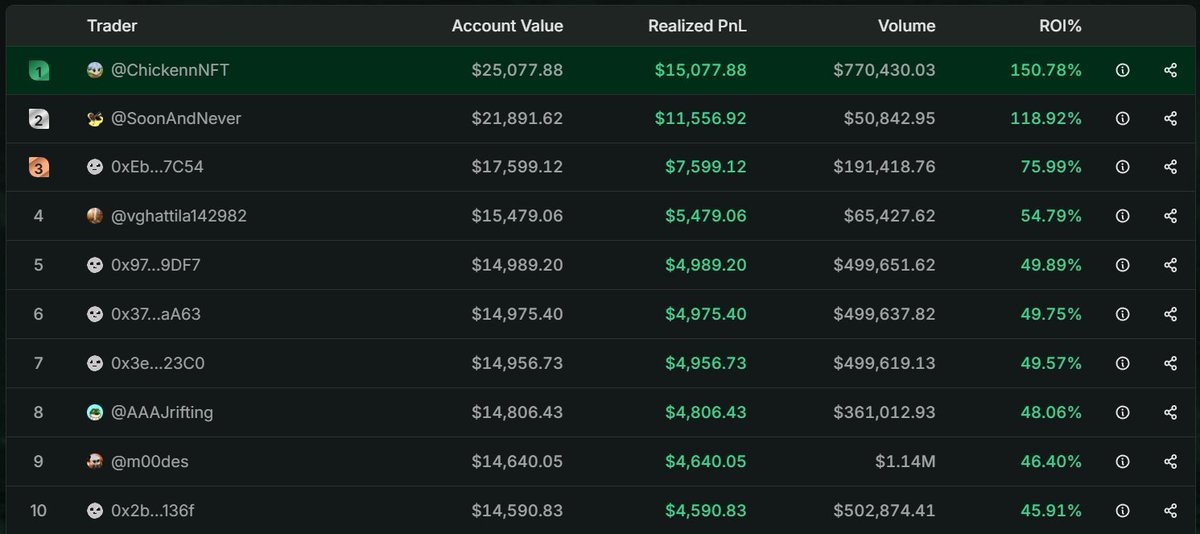Viewport: 1200px width, 534px height.
Task: Share the @SoonAndNever row
Action: (1170, 119)
